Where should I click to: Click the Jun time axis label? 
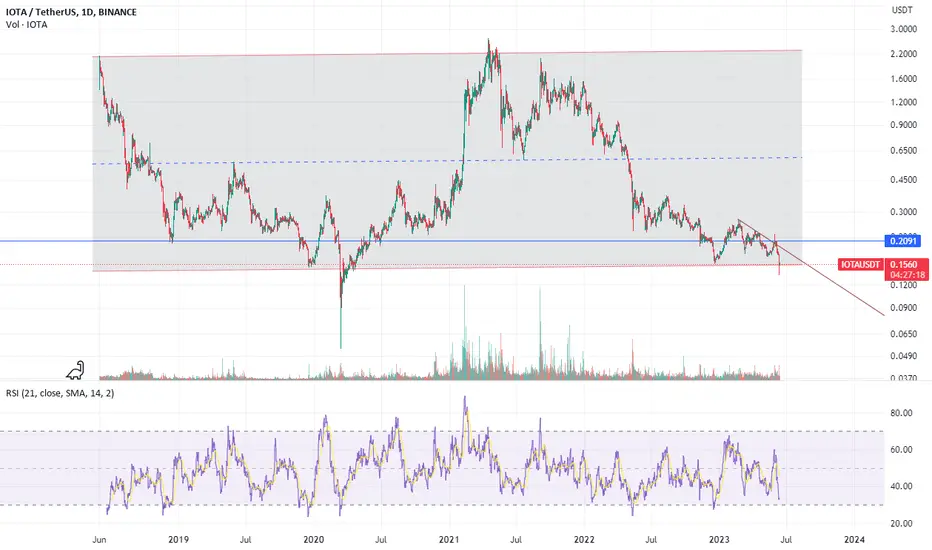99,540
